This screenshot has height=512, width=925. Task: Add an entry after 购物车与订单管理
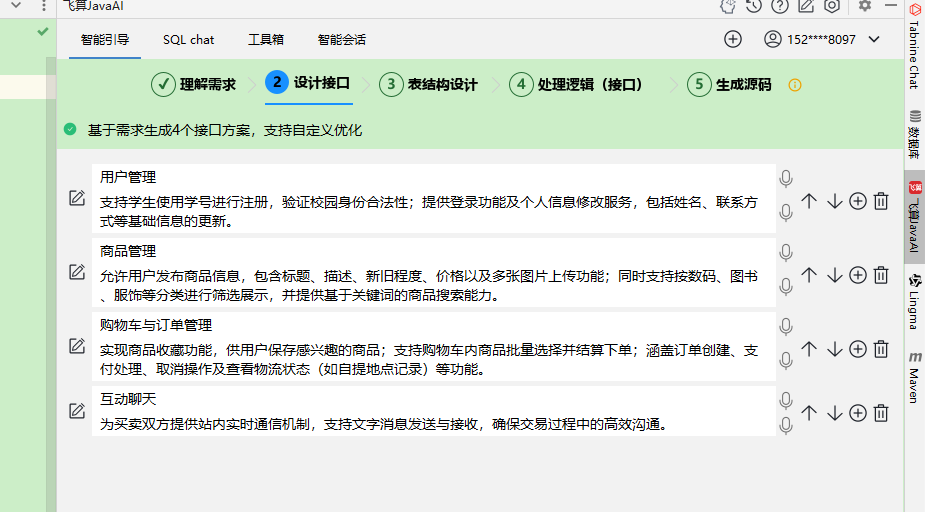click(858, 349)
